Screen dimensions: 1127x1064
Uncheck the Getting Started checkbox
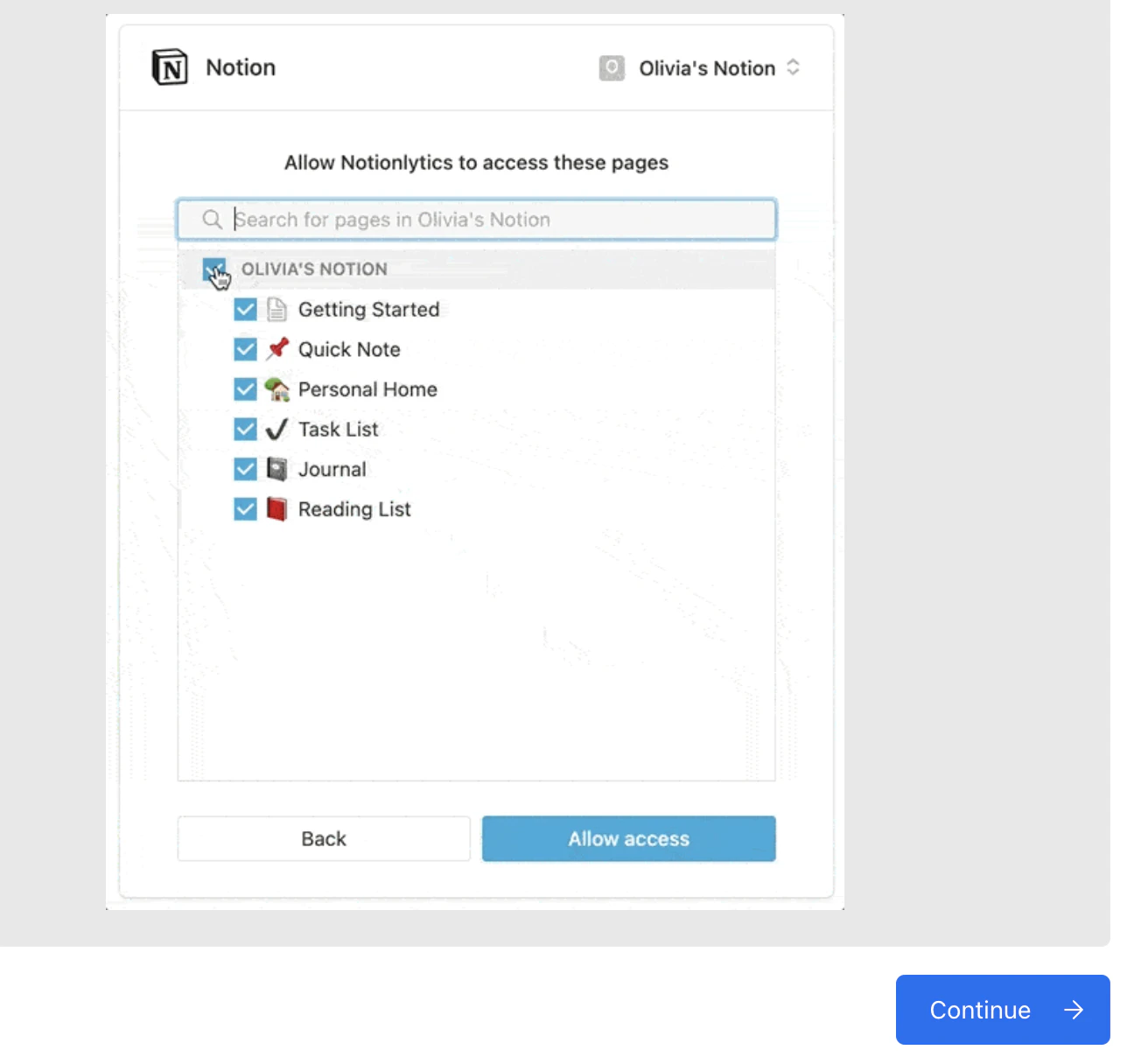pos(245,309)
